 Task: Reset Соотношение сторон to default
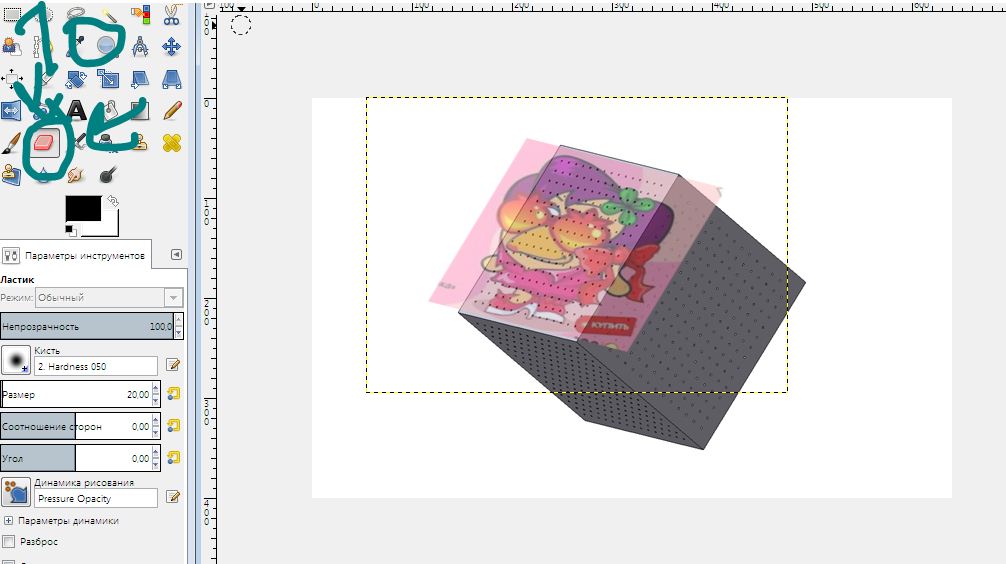point(173,425)
